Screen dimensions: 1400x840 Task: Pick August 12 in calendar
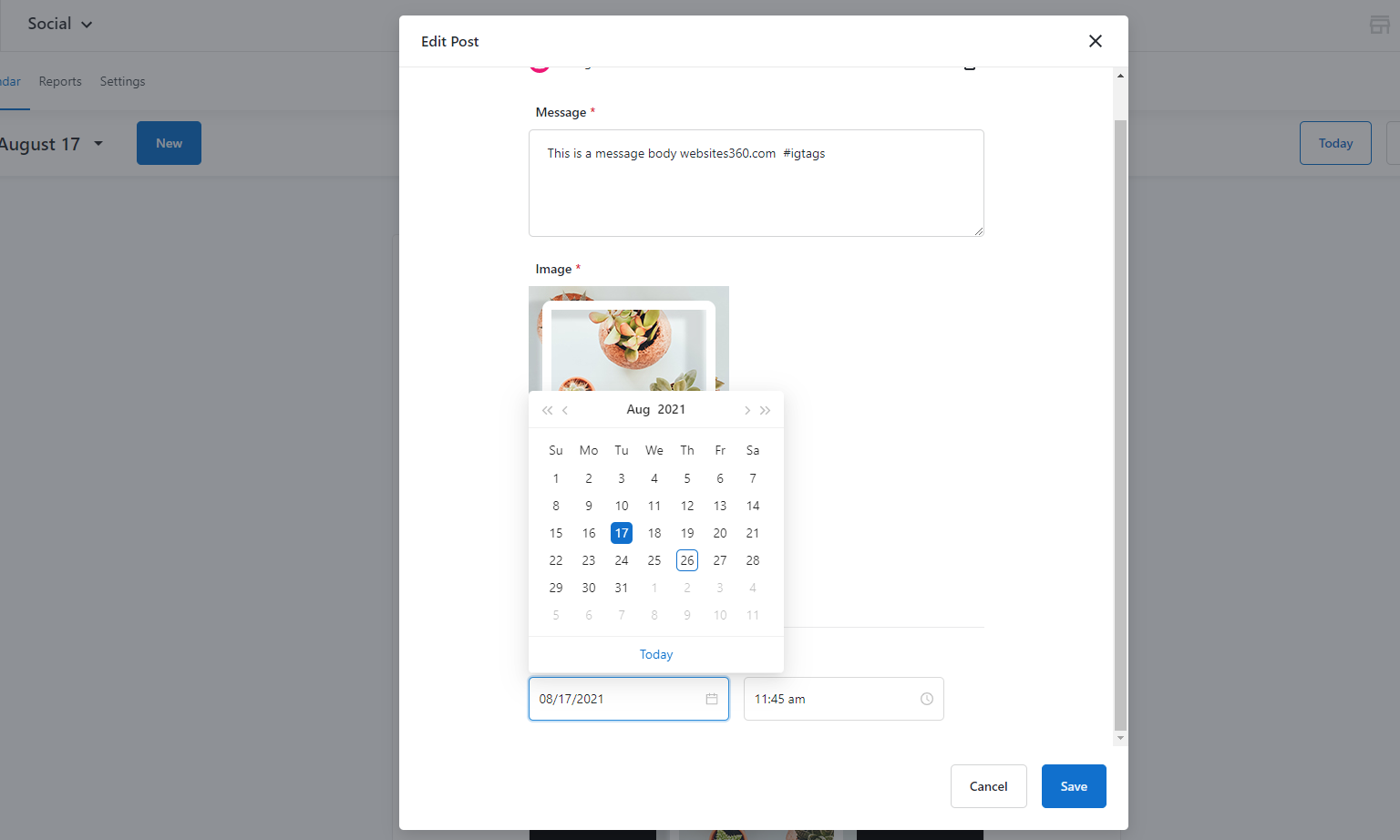(687, 506)
